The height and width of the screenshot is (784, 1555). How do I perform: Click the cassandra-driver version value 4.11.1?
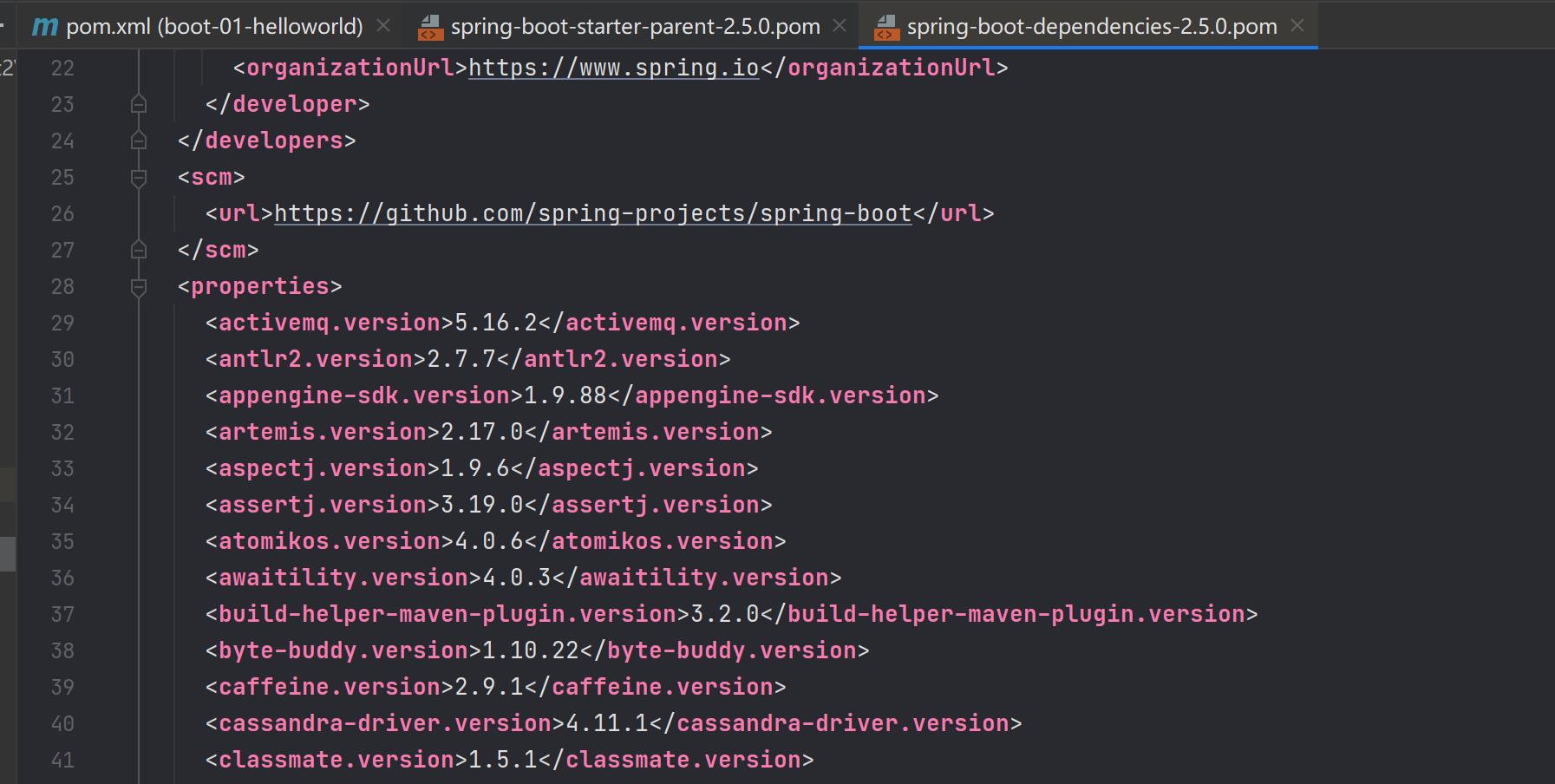click(607, 723)
